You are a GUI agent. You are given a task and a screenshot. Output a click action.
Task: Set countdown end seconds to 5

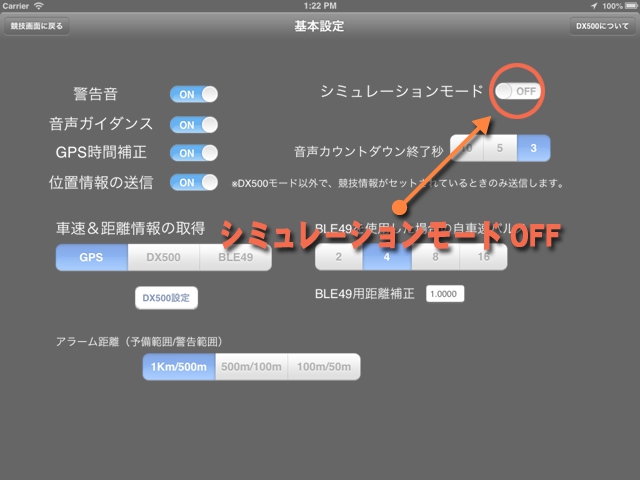pos(501,148)
